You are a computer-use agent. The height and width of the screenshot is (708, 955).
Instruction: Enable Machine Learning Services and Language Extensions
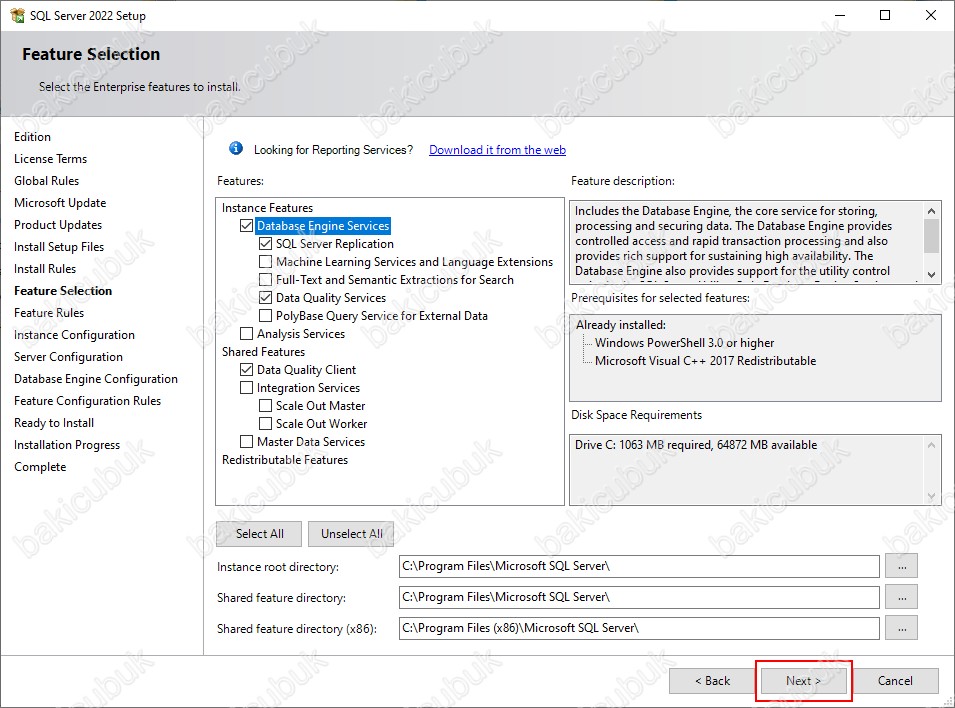pos(266,262)
